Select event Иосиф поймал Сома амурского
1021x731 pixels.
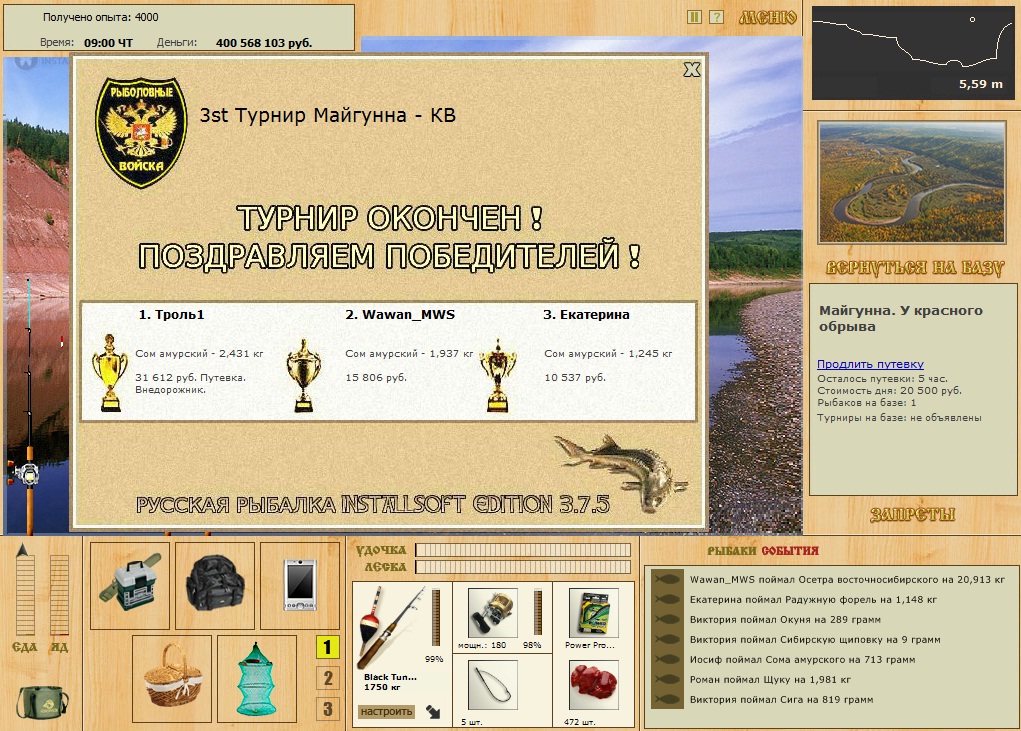[x=802, y=659]
